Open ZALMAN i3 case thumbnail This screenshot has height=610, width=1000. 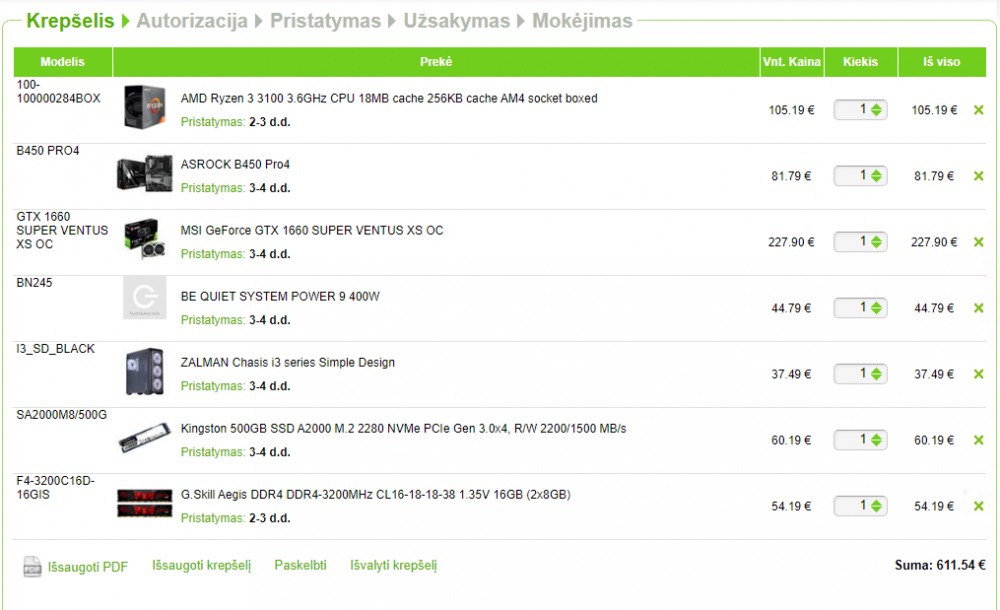tap(145, 371)
